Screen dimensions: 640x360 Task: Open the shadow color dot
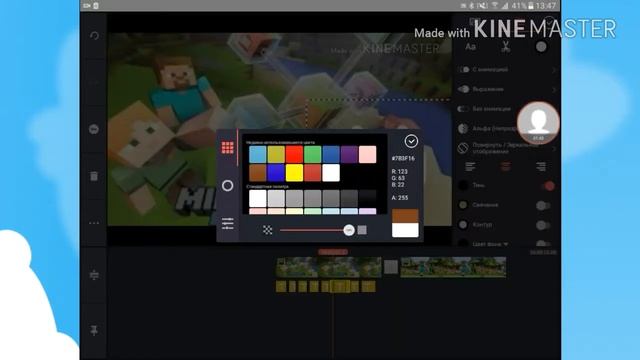coord(463,185)
